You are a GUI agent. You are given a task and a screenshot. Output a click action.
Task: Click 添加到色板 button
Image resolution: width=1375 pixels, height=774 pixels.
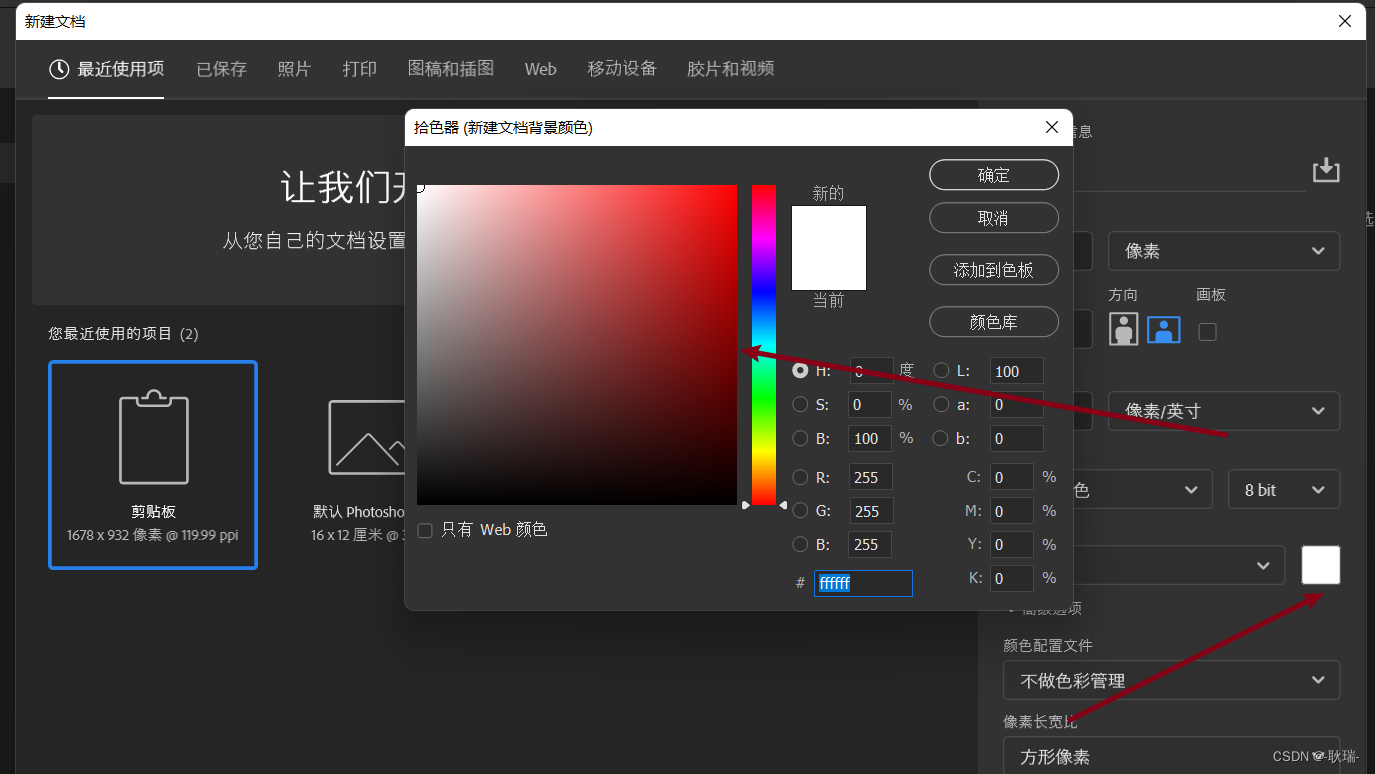994,270
